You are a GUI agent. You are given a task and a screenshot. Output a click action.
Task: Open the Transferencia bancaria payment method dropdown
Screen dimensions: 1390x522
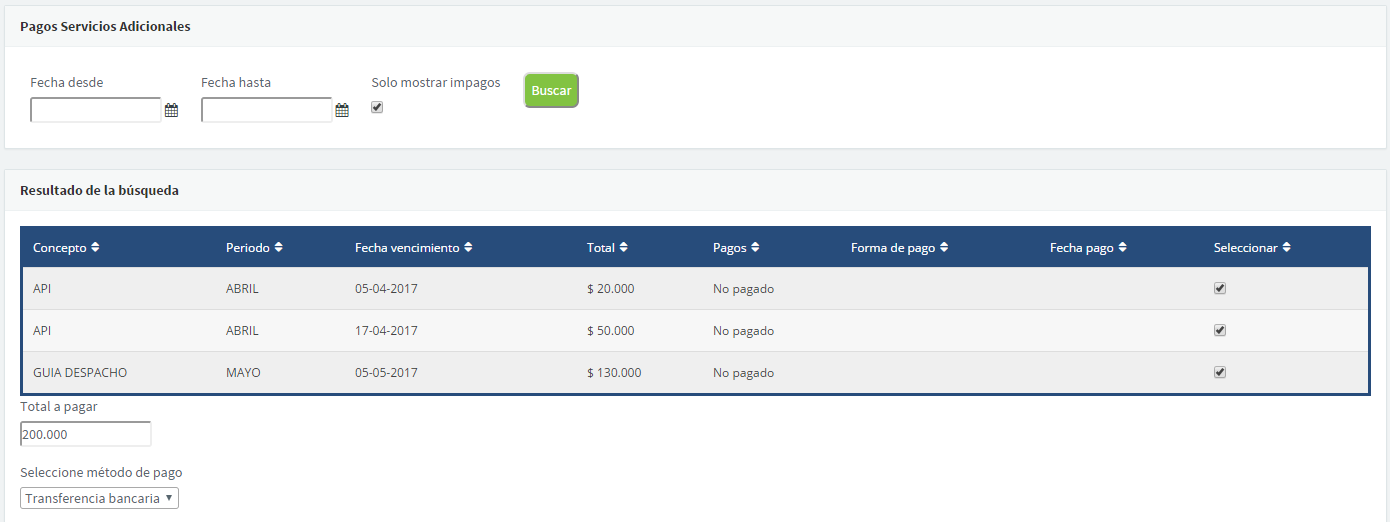click(99, 498)
